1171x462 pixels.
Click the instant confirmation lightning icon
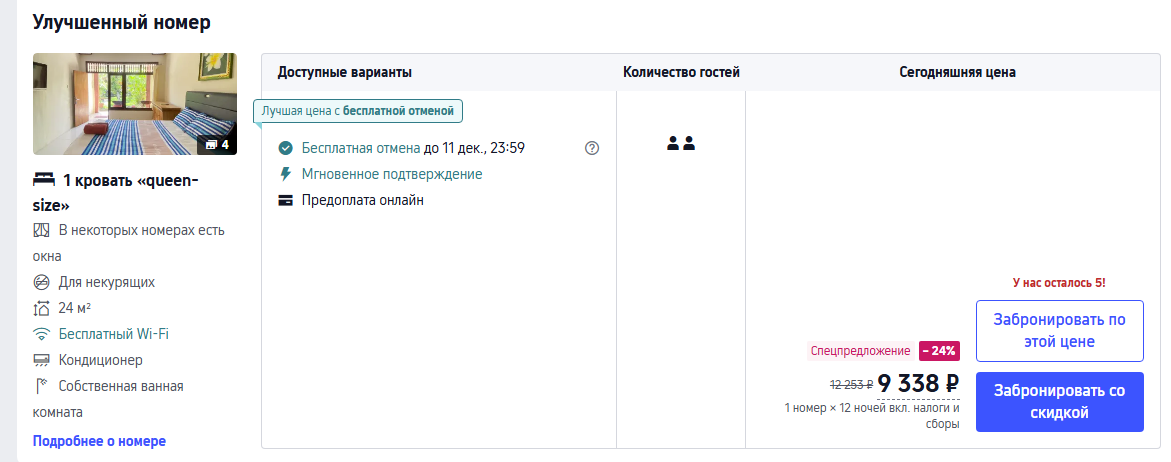[x=285, y=174]
